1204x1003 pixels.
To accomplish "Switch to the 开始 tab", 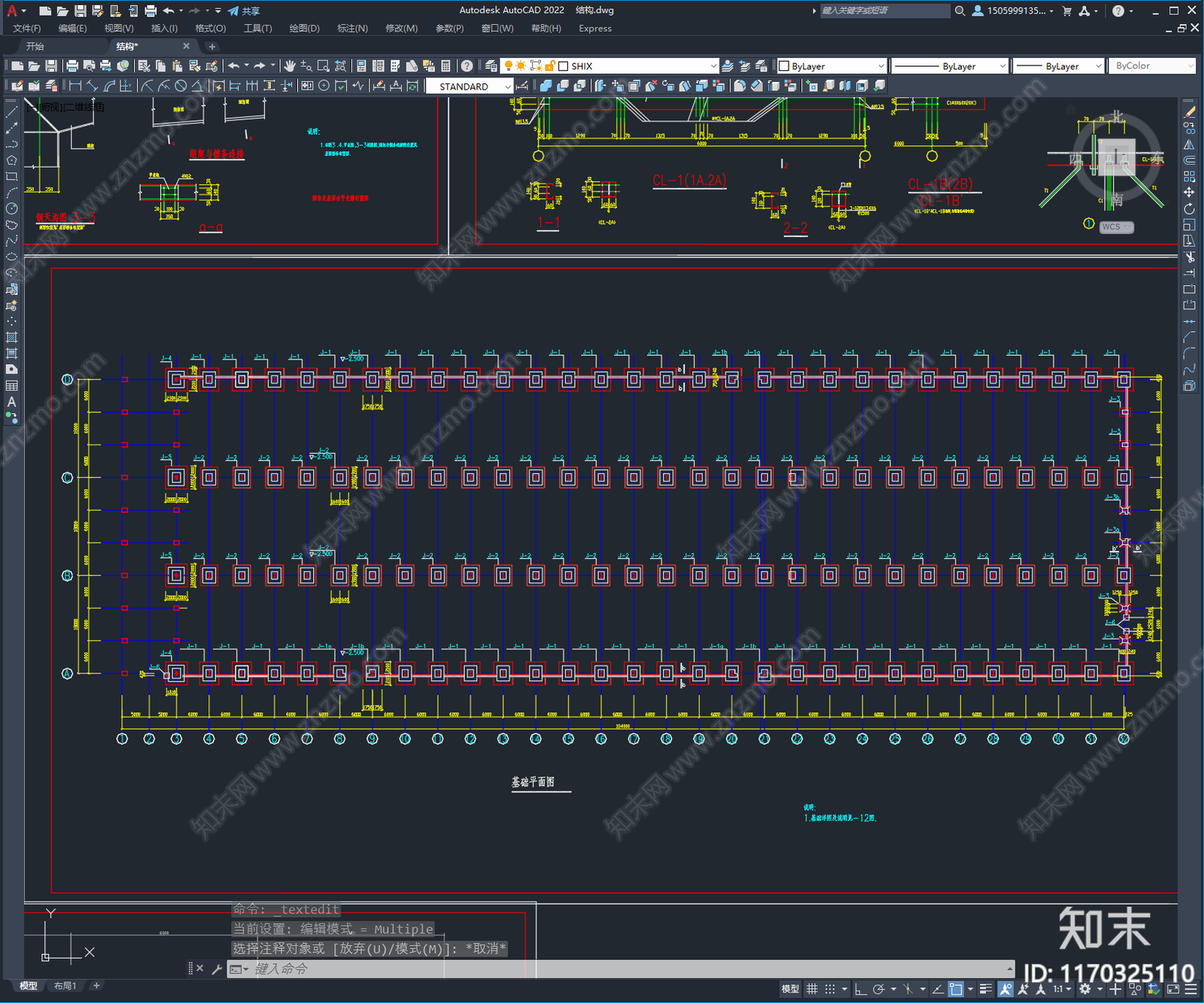I will point(35,47).
